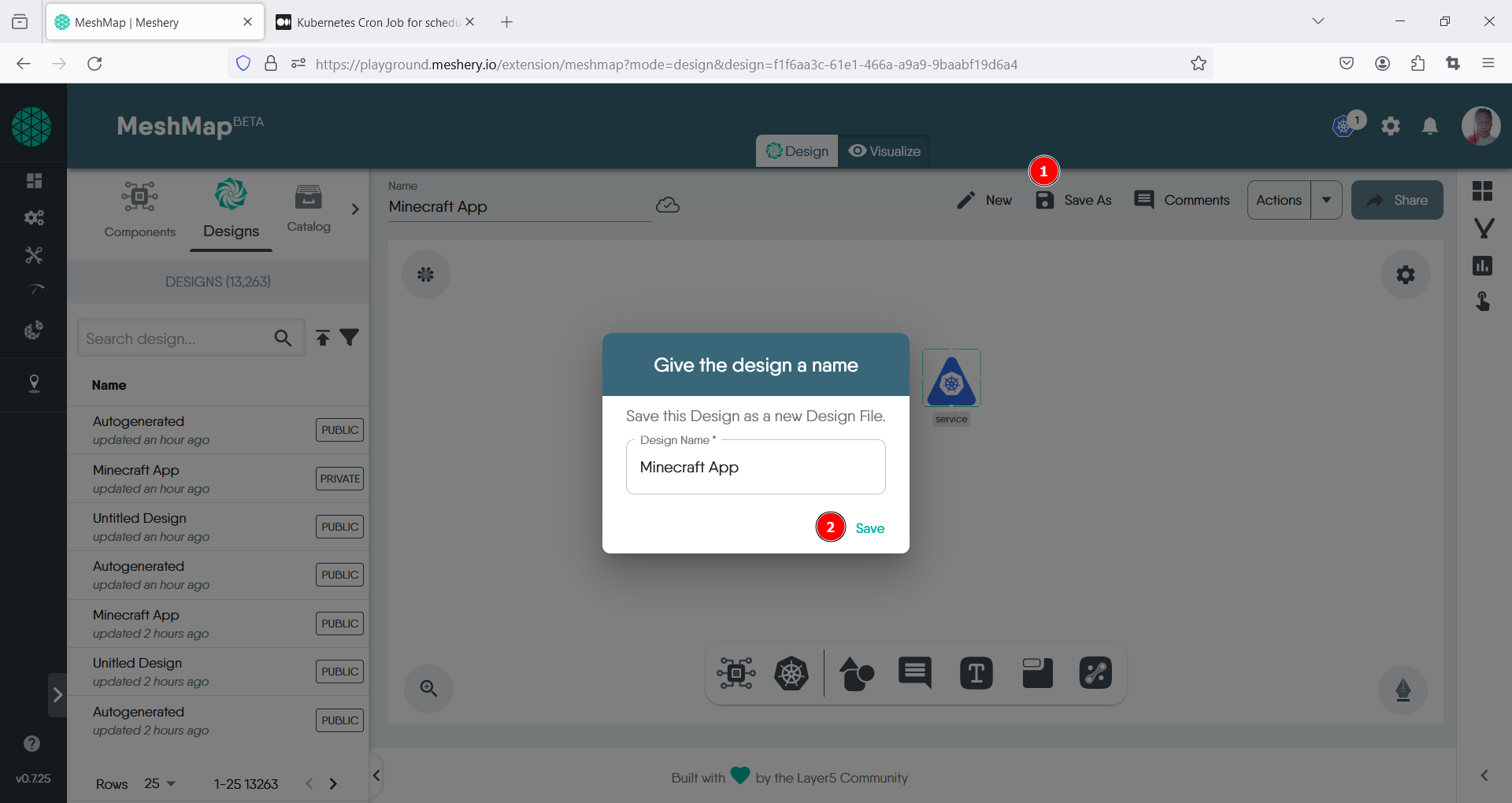Toggle PRIVATE badge on Minecraft App design
1512x803 pixels.
(x=339, y=479)
